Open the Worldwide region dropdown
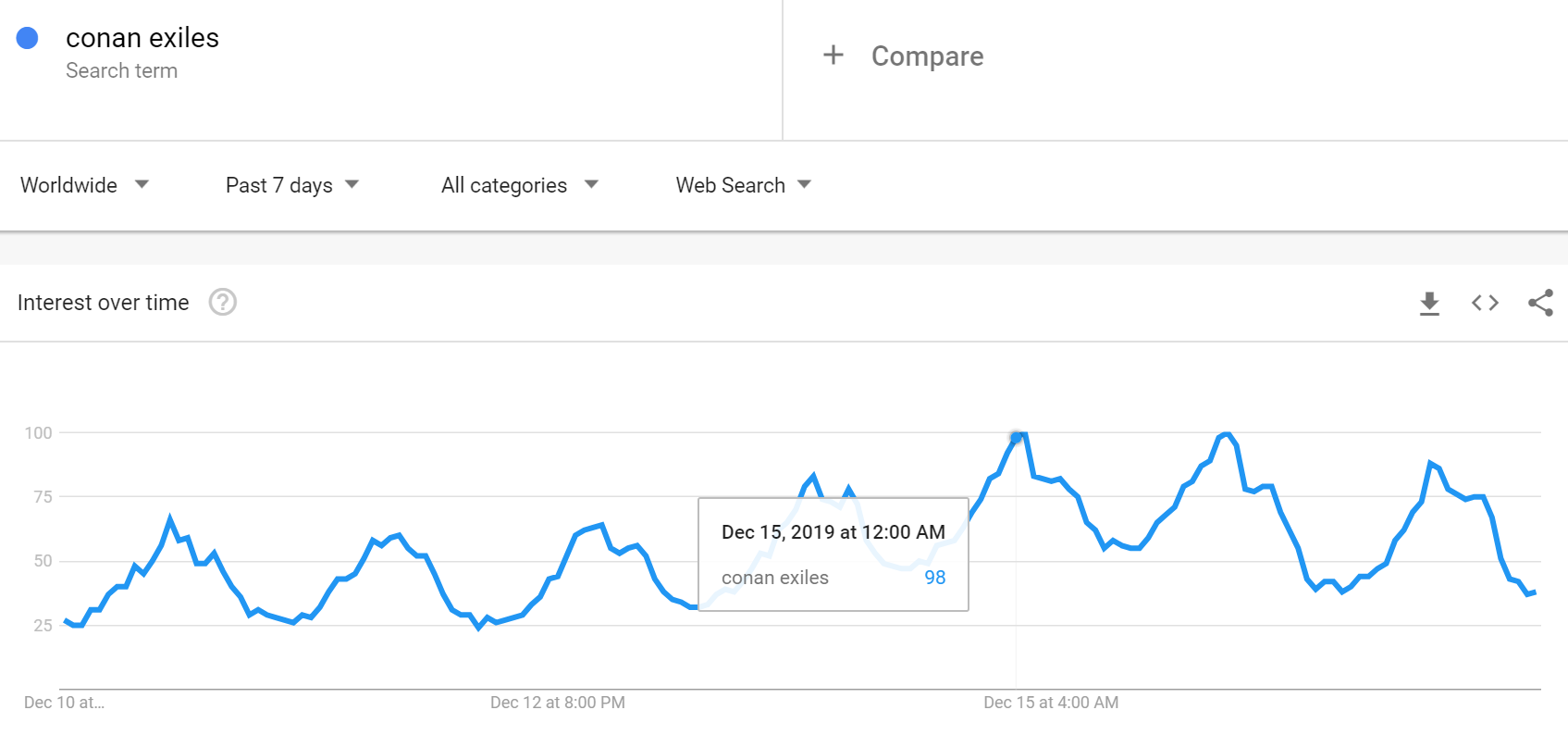This screenshot has height=735, width=1568. (x=84, y=185)
